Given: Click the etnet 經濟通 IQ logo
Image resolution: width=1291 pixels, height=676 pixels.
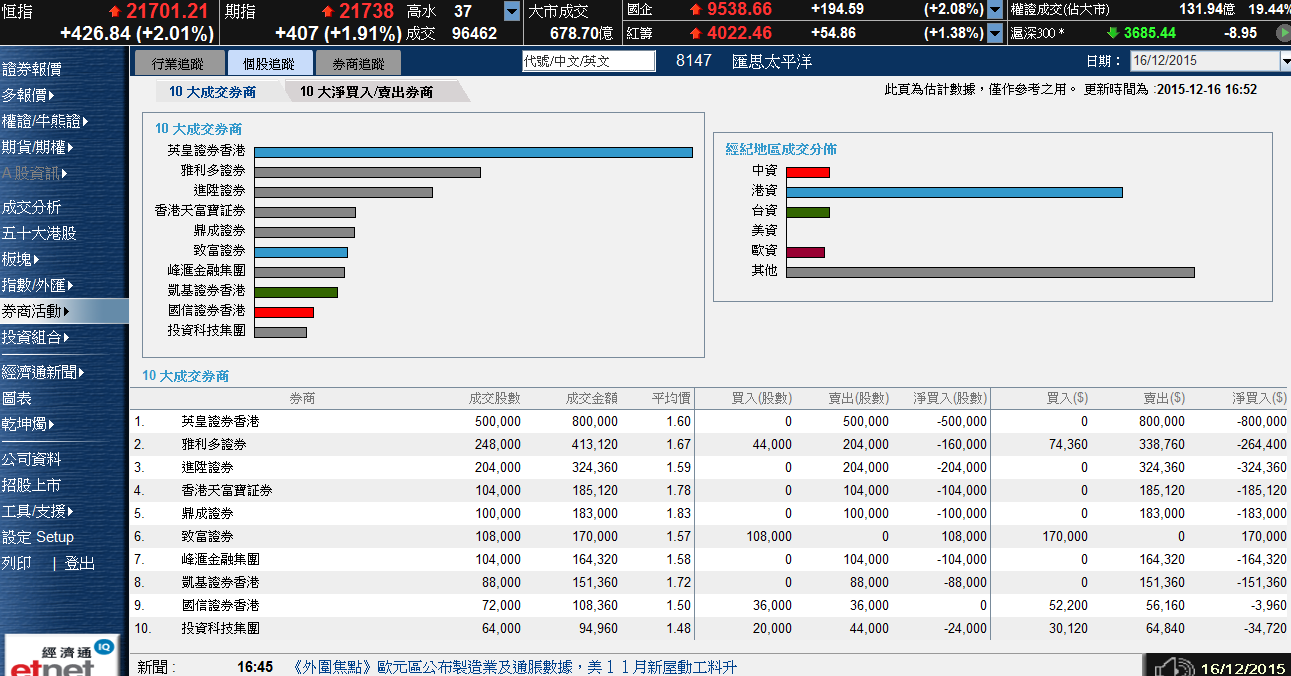Looking at the screenshot, I should tap(60, 656).
